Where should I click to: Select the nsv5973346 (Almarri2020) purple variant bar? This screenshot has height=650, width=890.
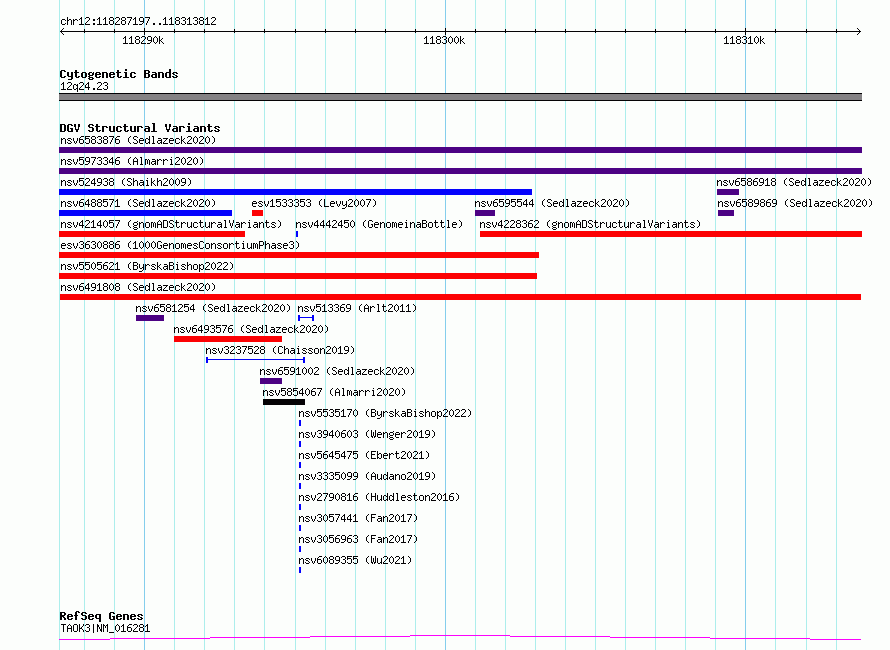click(x=460, y=171)
